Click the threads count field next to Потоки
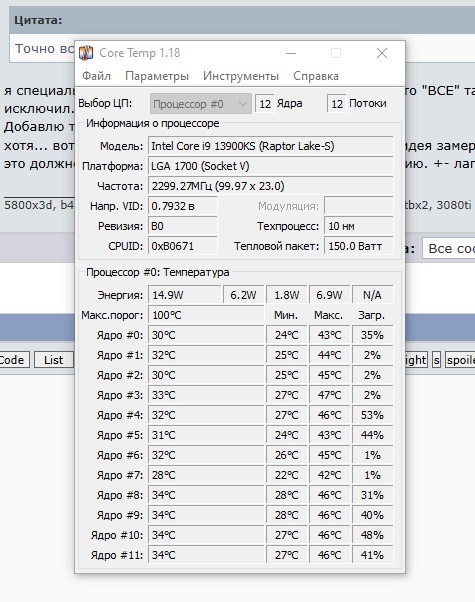The width and height of the screenshot is (475, 602). pos(337,104)
